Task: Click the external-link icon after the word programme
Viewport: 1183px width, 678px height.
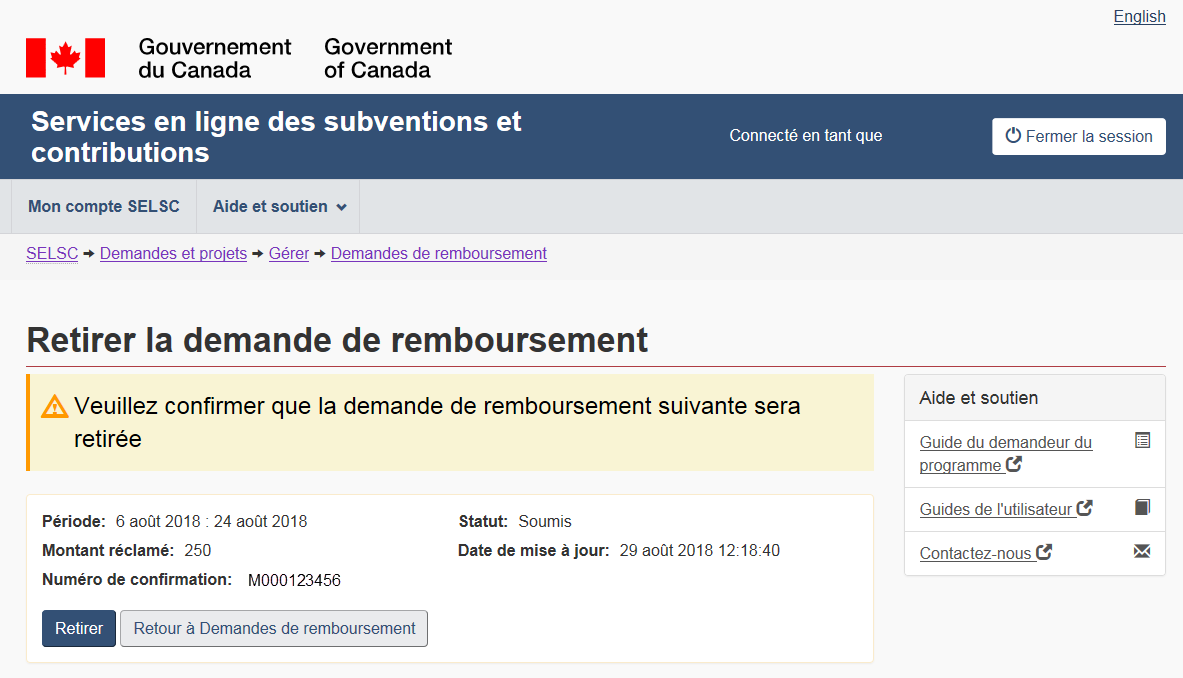Action: [x=1014, y=464]
